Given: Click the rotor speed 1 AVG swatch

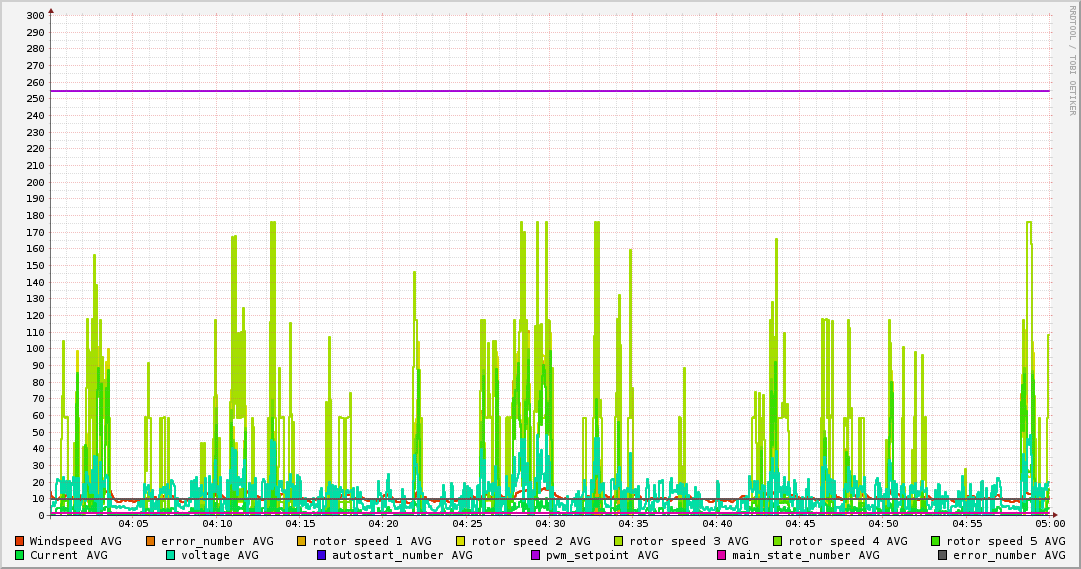Looking at the screenshot, I should click(x=303, y=541).
